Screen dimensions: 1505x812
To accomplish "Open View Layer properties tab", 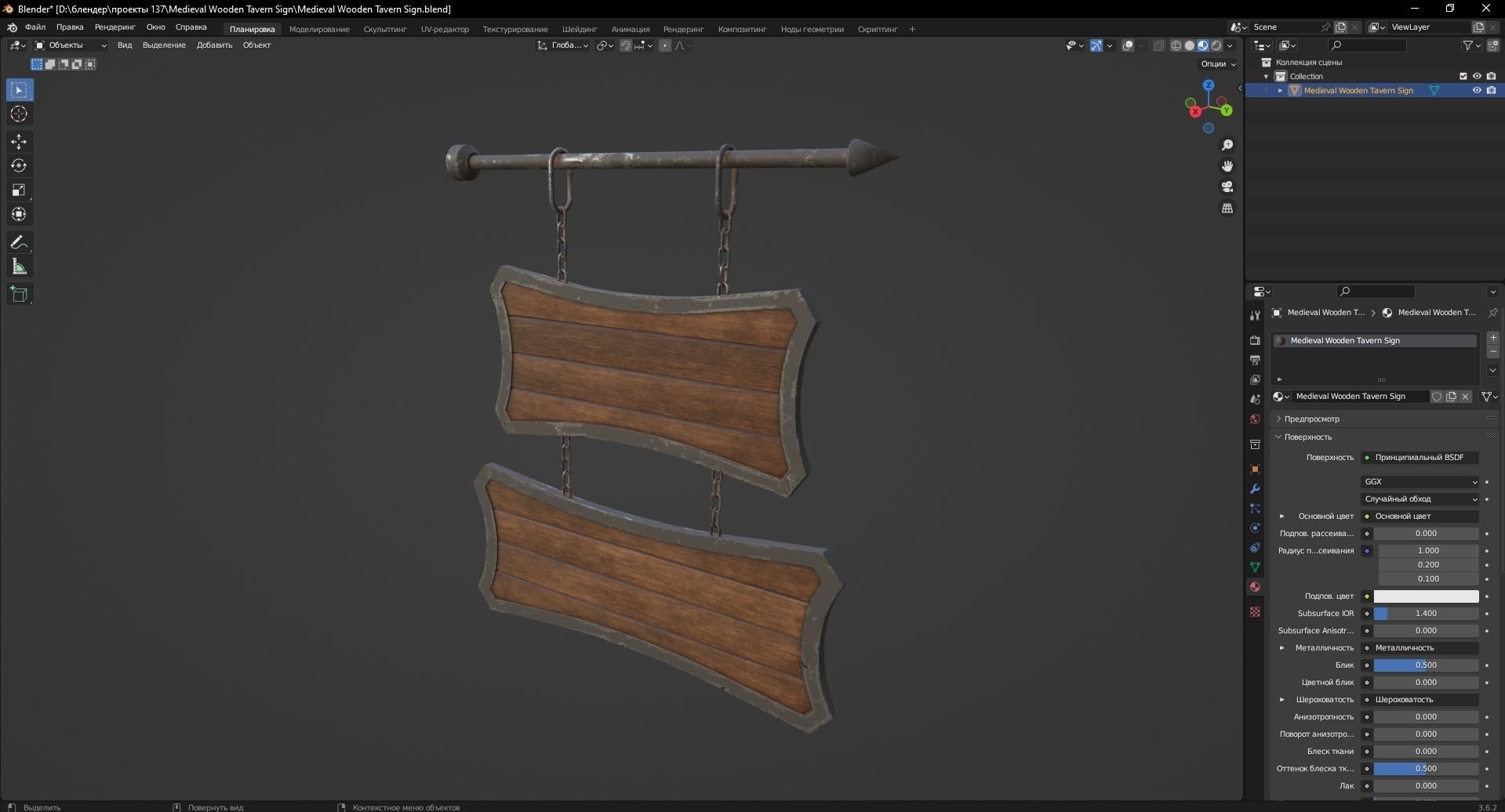I will coord(1255,379).
